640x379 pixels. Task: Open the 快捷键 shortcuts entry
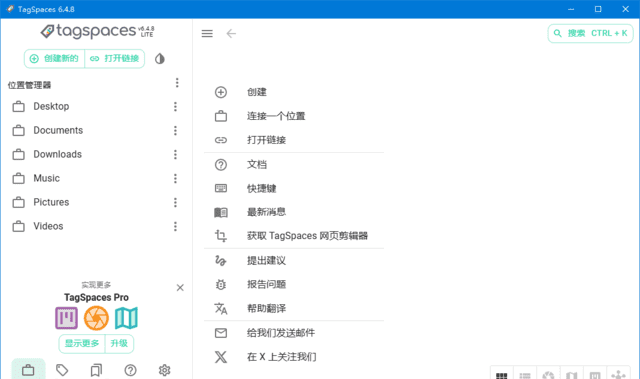coord(294,188)
